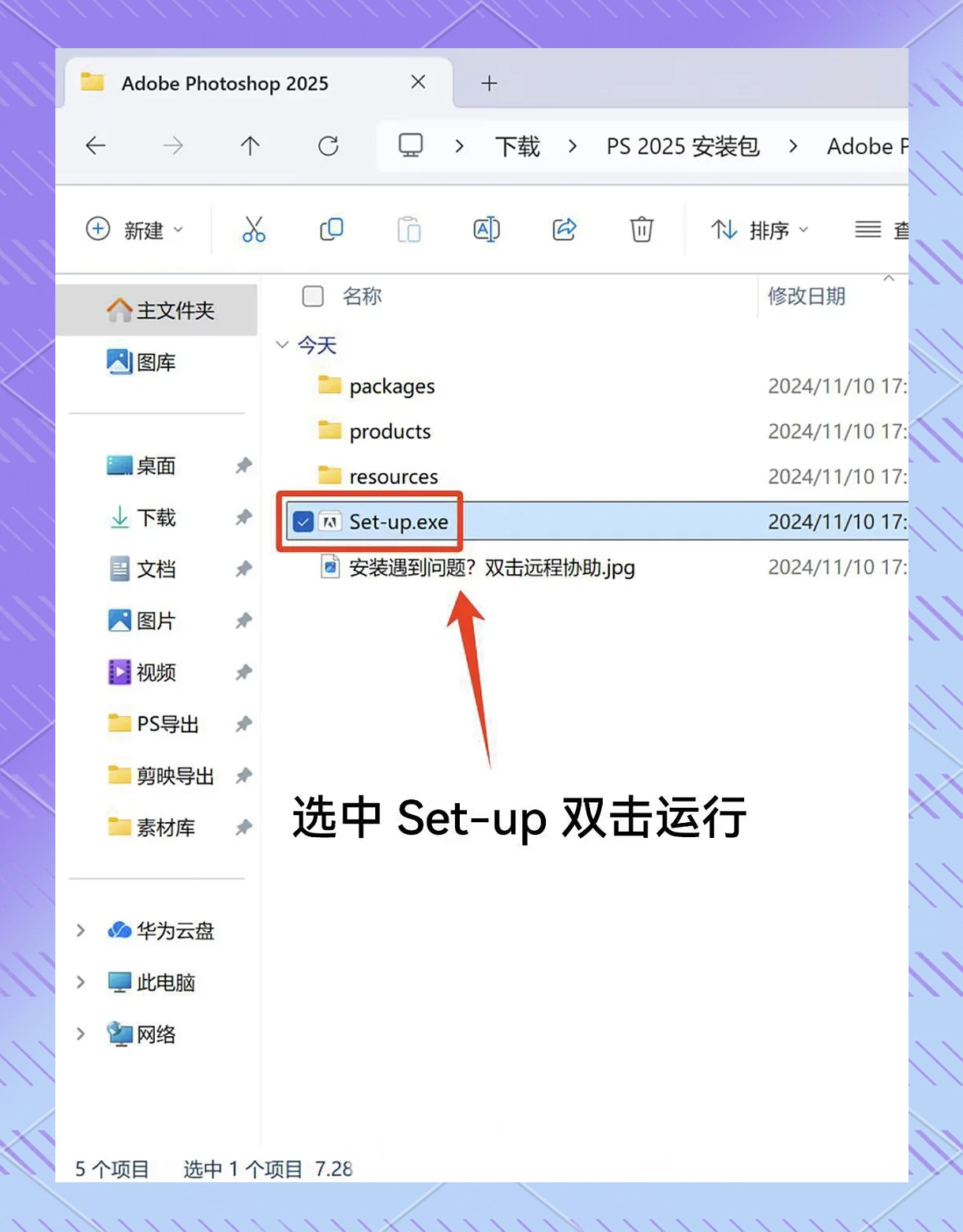The height and width of the screenshot is (1232, 963).
Task: Click the 2024/11/10 date of packages row
Action: [x=837, y=386]
